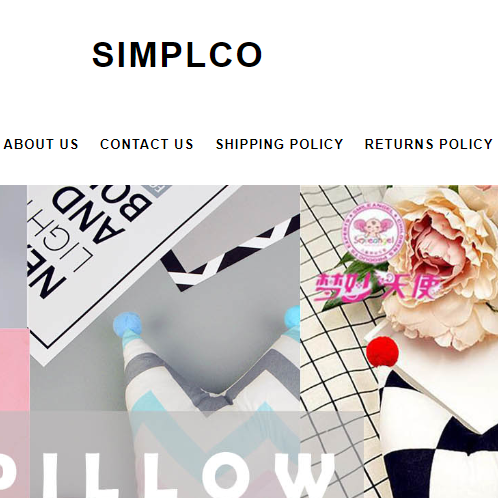Click the lavender-gray strip beside the poster
Viewport: 498px width, 498px height.
(13, 257)
